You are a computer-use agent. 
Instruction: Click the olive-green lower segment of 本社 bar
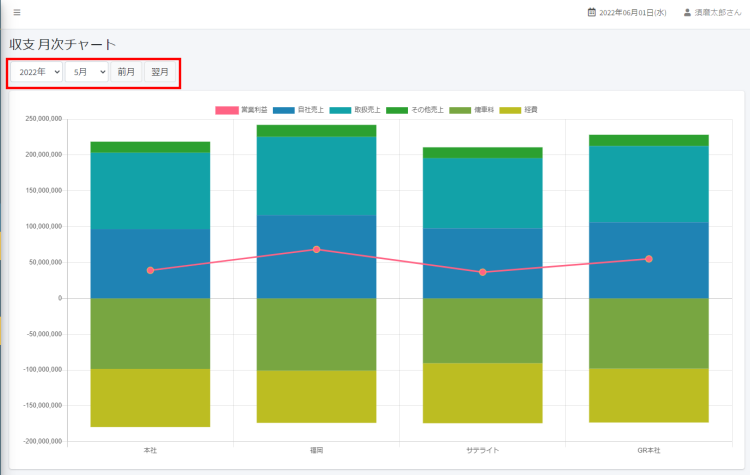tap(150, 333)
